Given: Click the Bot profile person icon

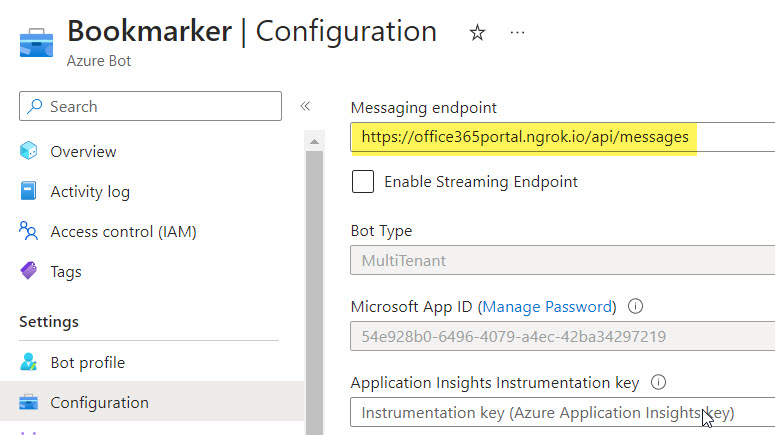Looking at the screenshot, I should coord(29,362).
